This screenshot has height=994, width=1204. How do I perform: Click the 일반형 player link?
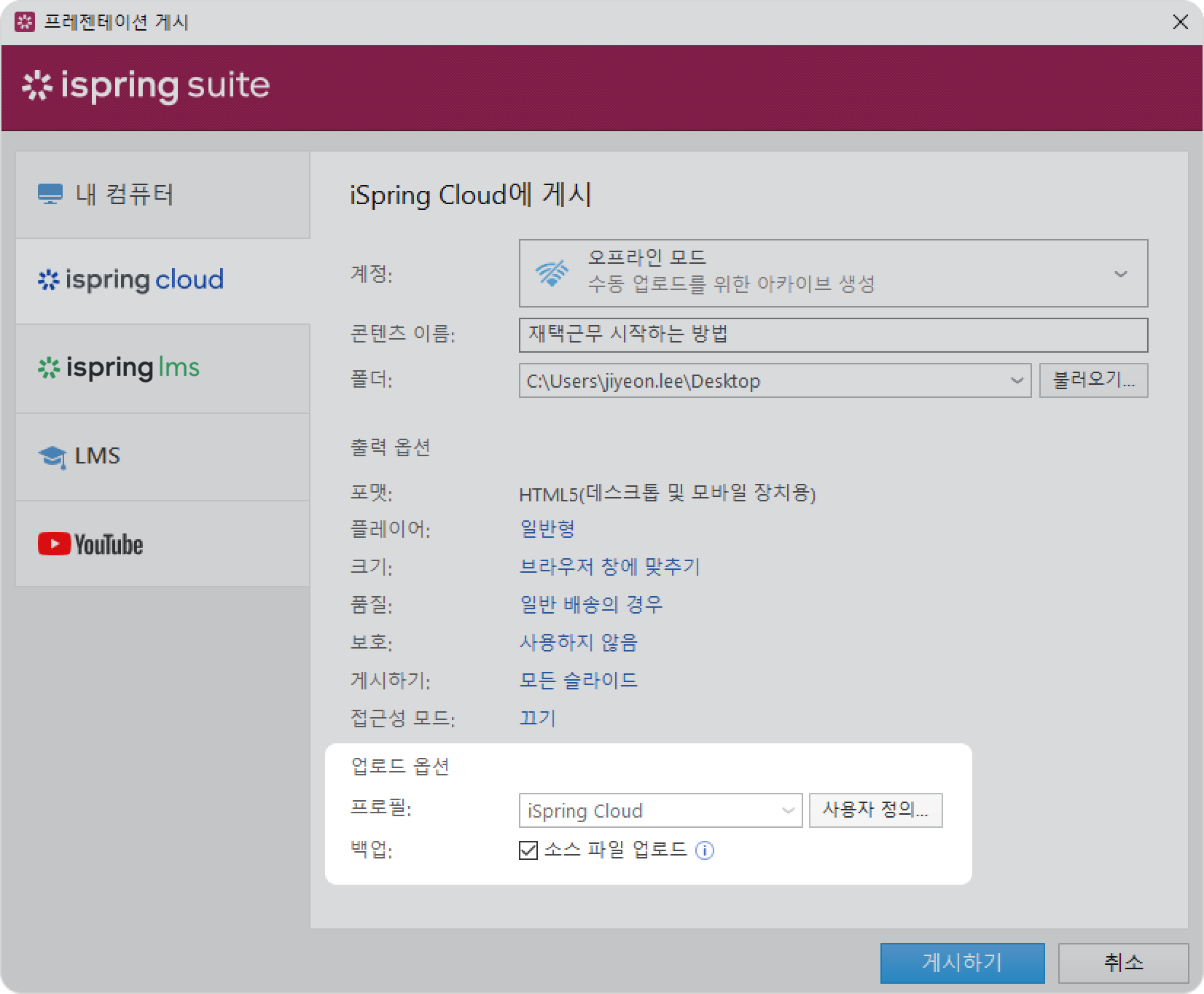coord(547,529)
